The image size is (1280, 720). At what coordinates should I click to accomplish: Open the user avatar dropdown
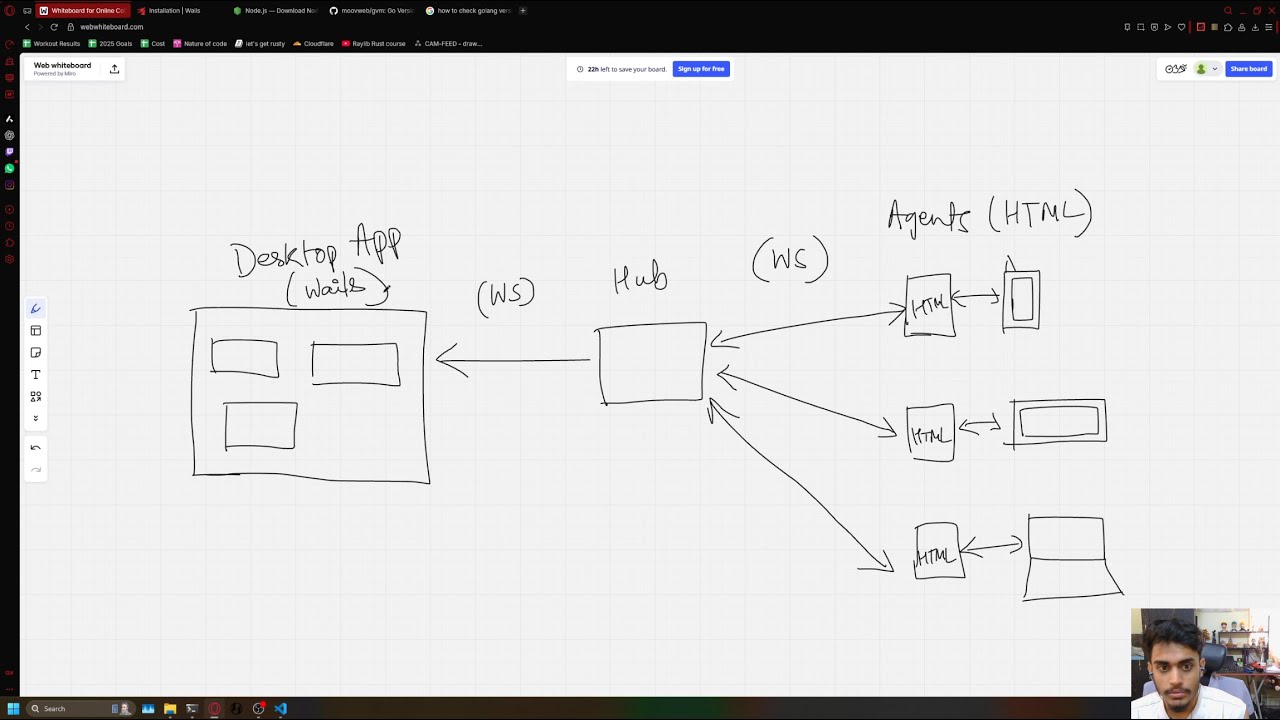click(x=1206, y=69)
